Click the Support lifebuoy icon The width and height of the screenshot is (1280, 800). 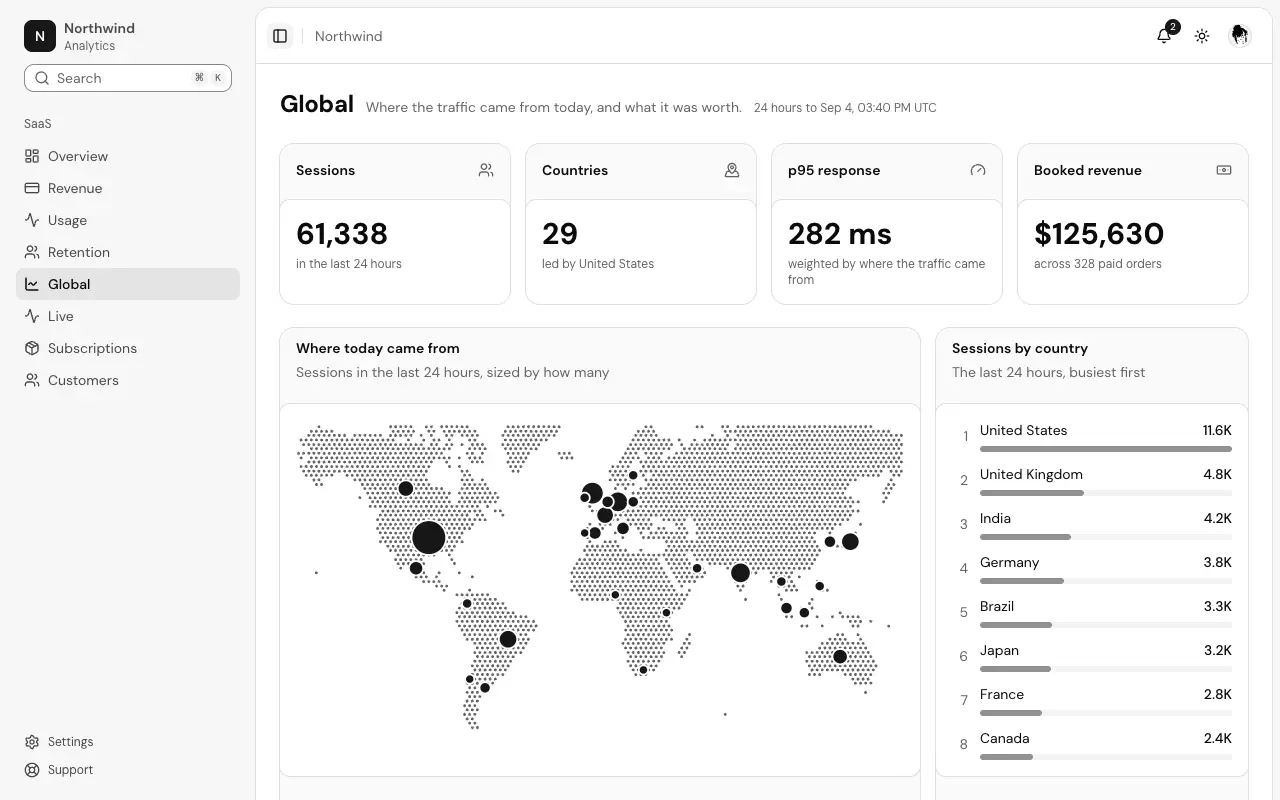click(x=32, y=770)
